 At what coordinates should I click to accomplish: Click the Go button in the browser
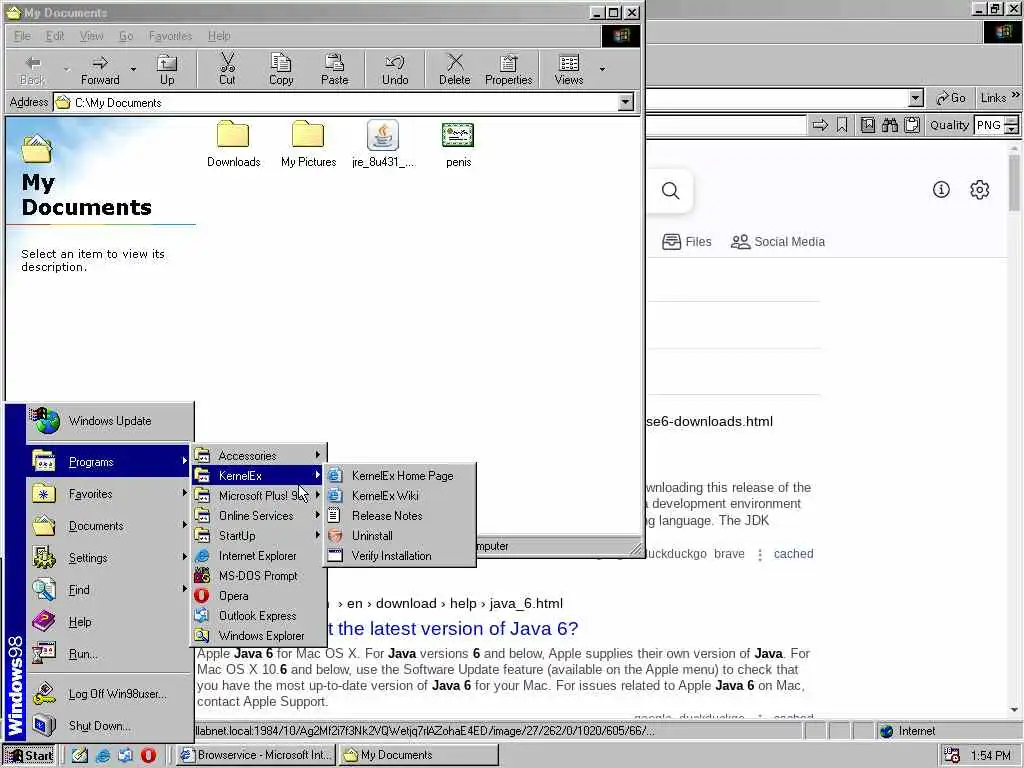click(x=950, y=98)
